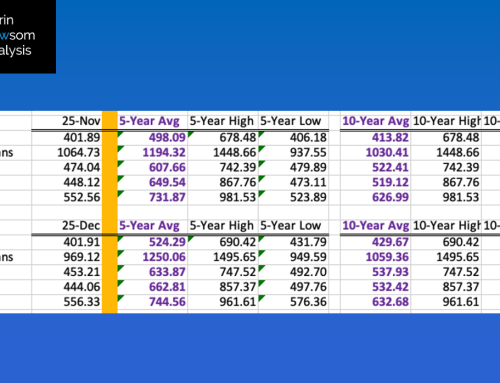The height and width of the screenshot is (383, 500).
Task: Pick the 5-Year Low cell 497.76
Action: coord(293,287)
